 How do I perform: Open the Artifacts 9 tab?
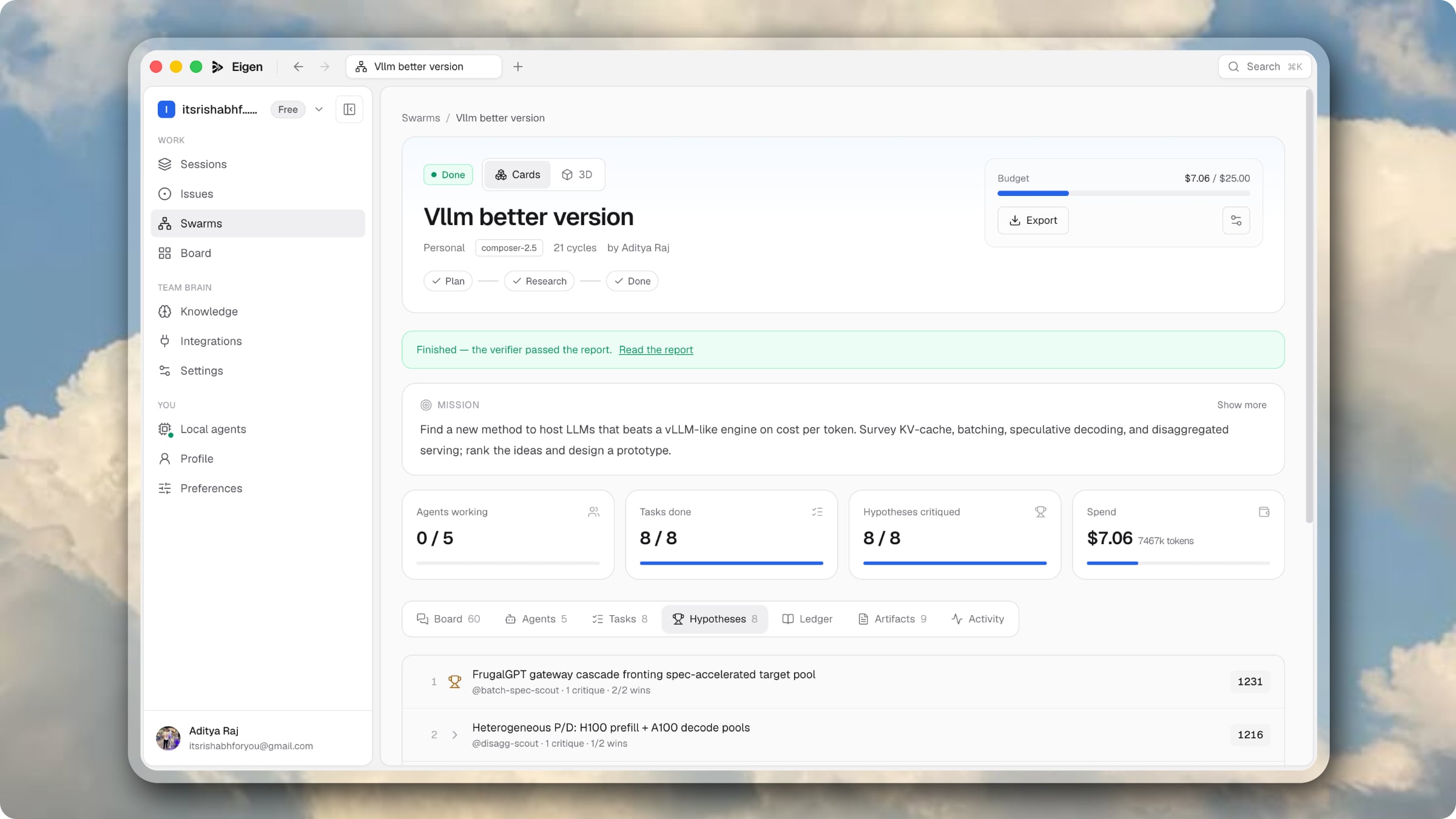point(892,619)
